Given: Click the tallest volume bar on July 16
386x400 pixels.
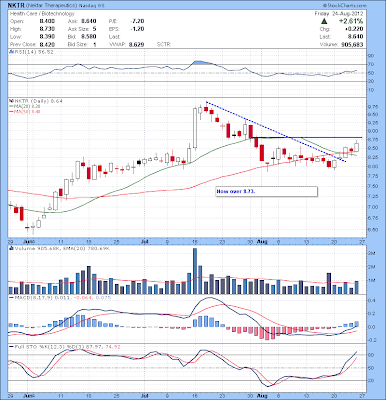Looking at the screenshot, I should tap(195, 271).
